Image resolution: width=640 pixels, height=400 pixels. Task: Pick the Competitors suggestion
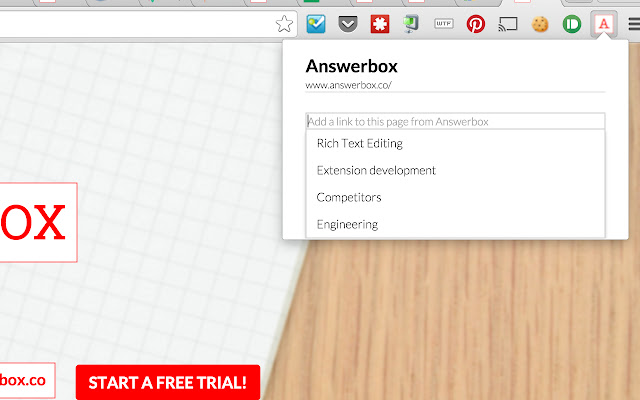coord(455,197)
